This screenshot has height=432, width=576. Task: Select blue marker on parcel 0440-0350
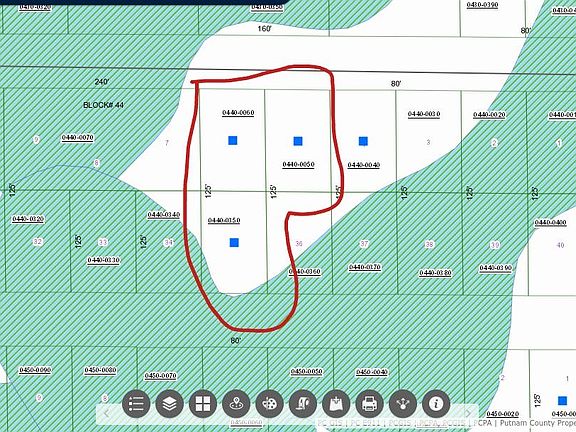[x=234, y=242]
